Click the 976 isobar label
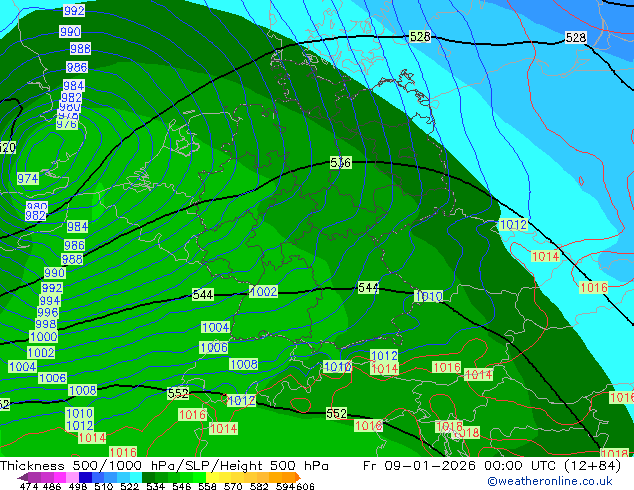The height and width of the screenshot is (490, 634). (67, 125)
